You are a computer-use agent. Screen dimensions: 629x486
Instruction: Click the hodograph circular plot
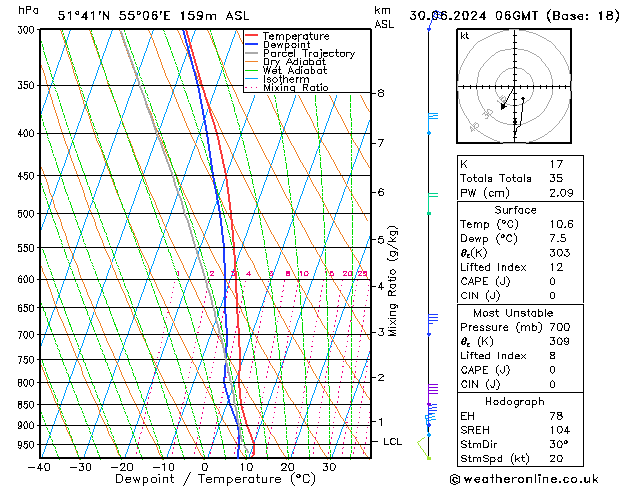coord(514,87)
